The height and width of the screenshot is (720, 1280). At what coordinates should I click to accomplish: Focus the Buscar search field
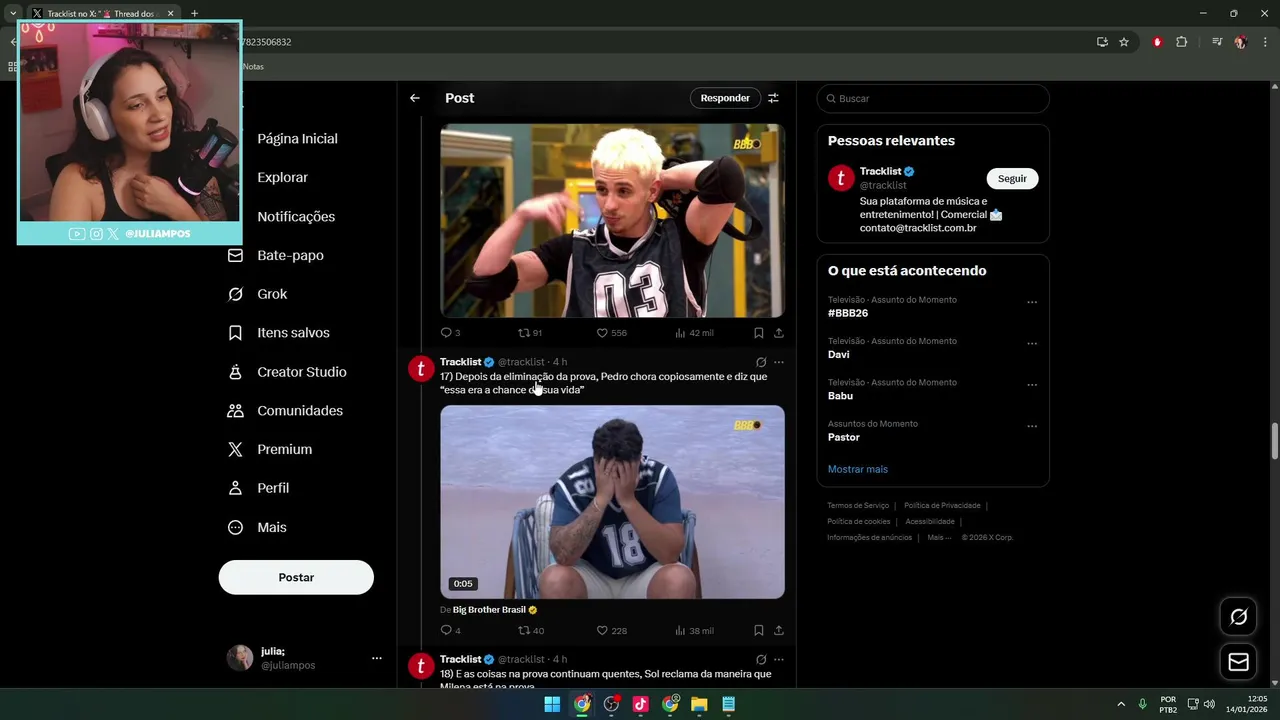coord(933,99)
